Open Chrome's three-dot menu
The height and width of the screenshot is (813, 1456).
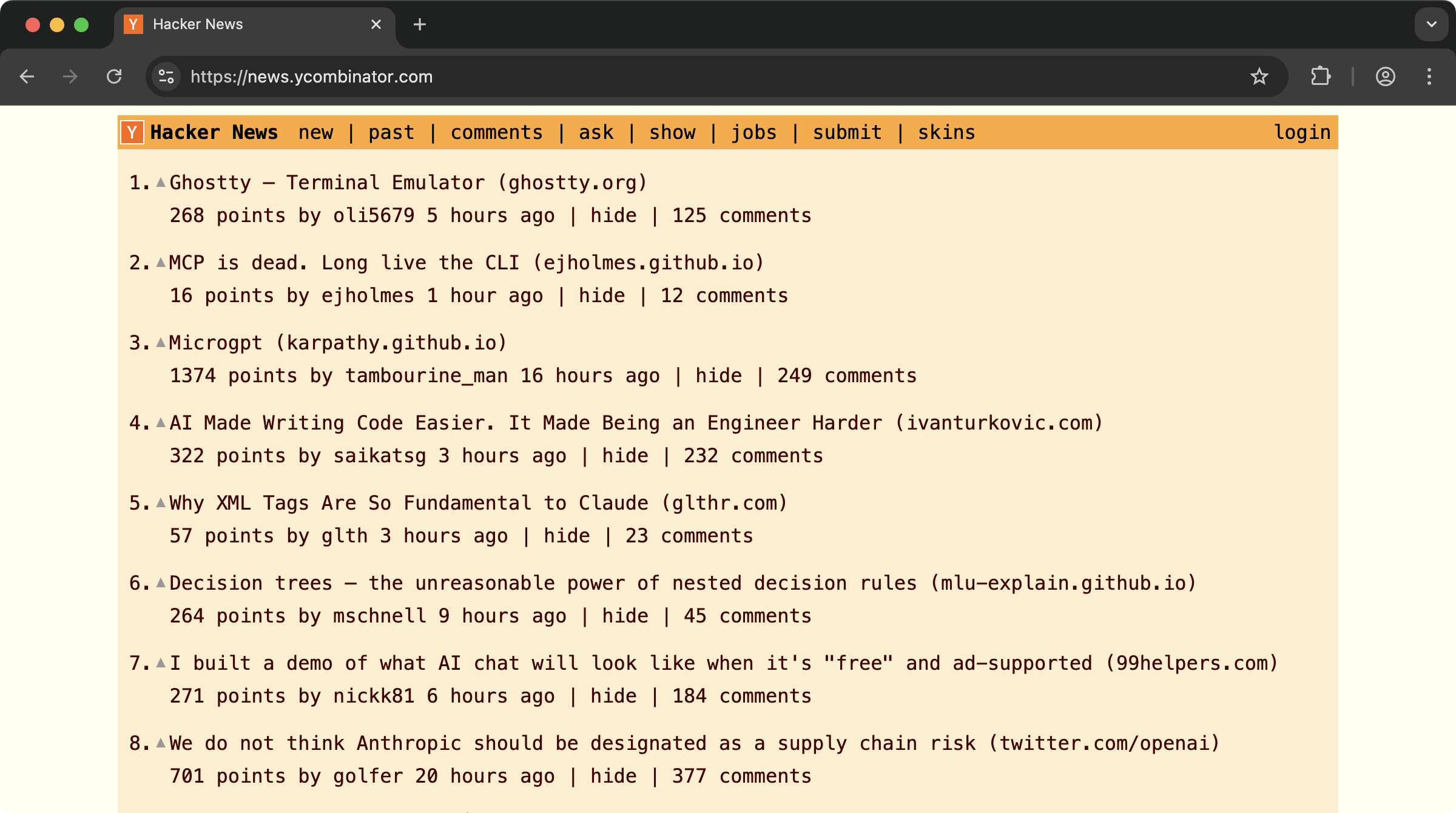pyautogui.click(x=1429, y=76)
